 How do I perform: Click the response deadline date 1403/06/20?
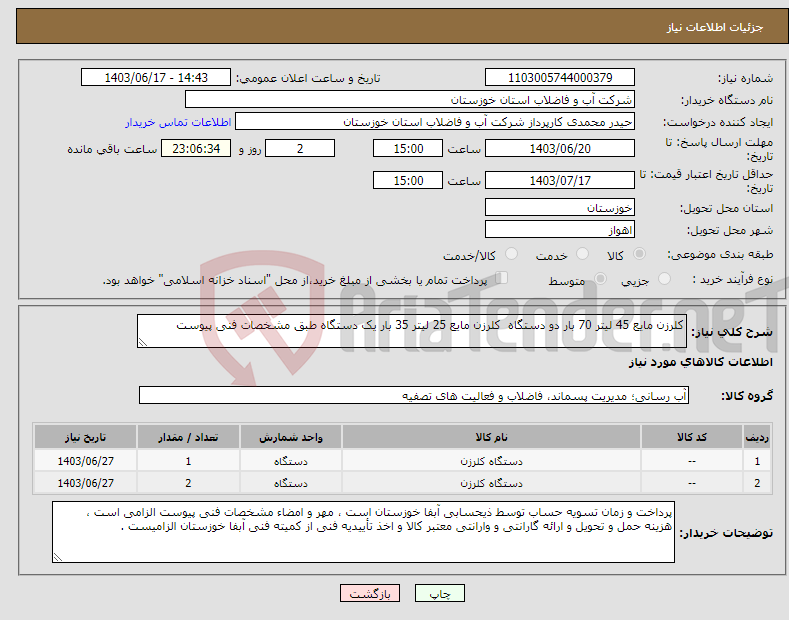coord(560,148)
